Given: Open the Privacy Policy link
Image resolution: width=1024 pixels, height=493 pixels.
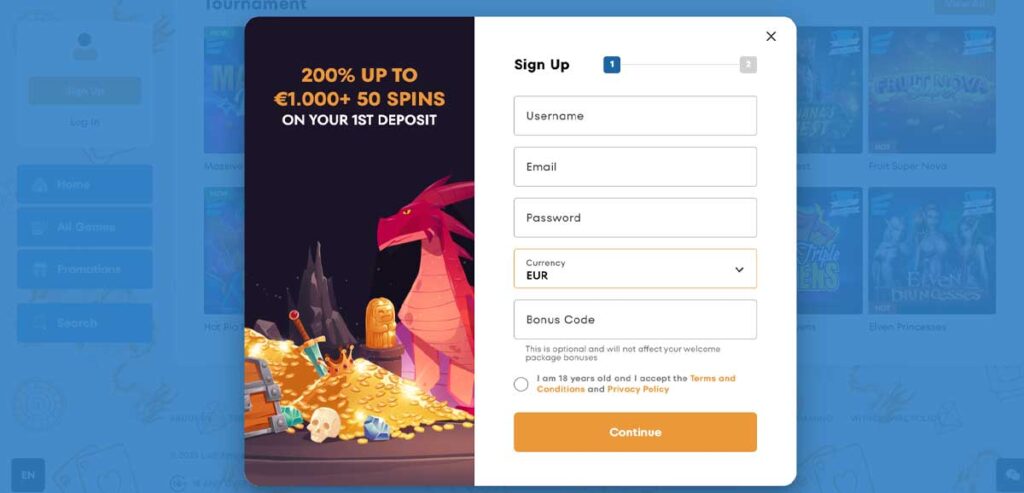Looking at the screenshot, I should coord(638,389).
